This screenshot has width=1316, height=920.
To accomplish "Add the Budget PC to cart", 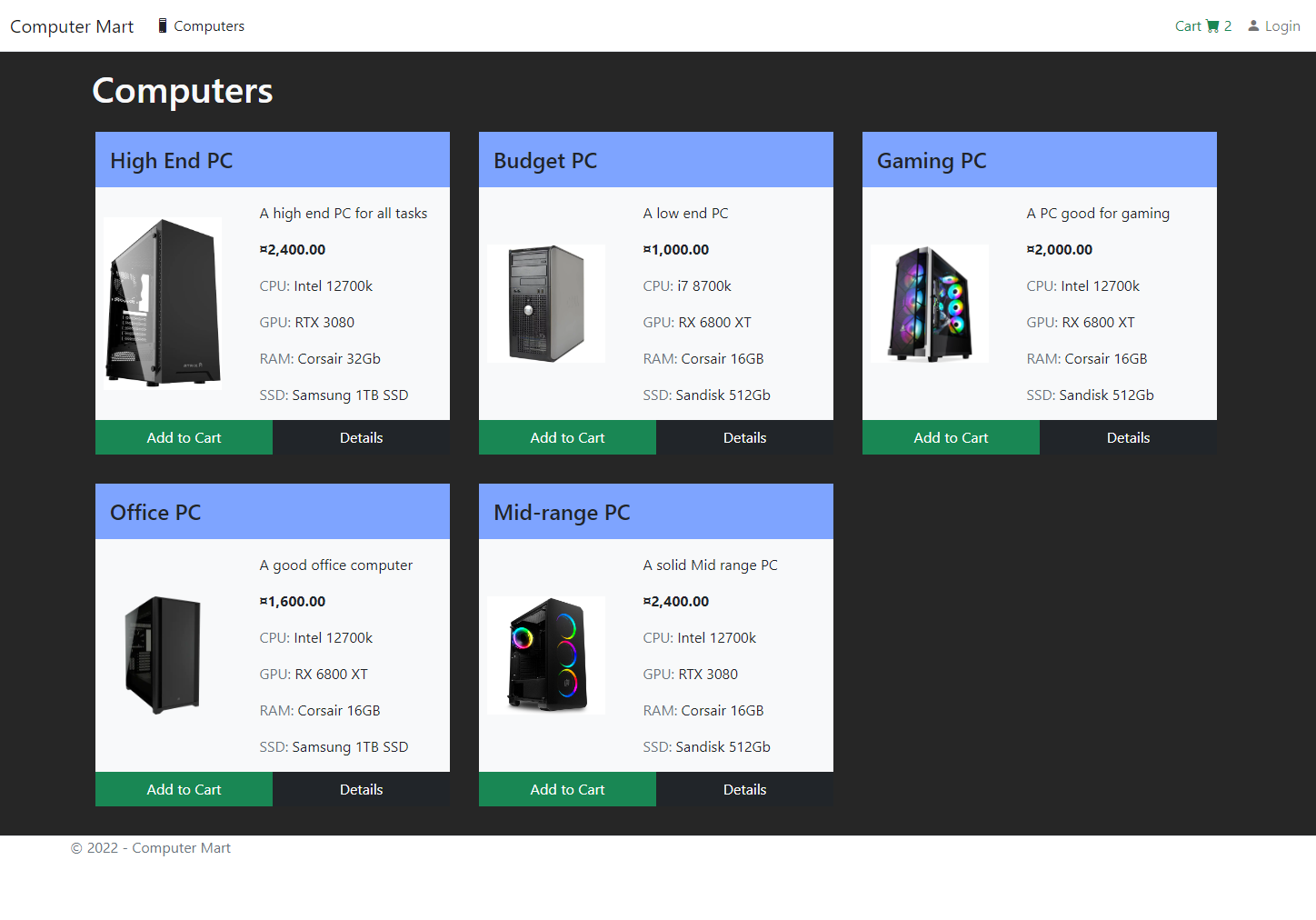I will tap(567, 437).
